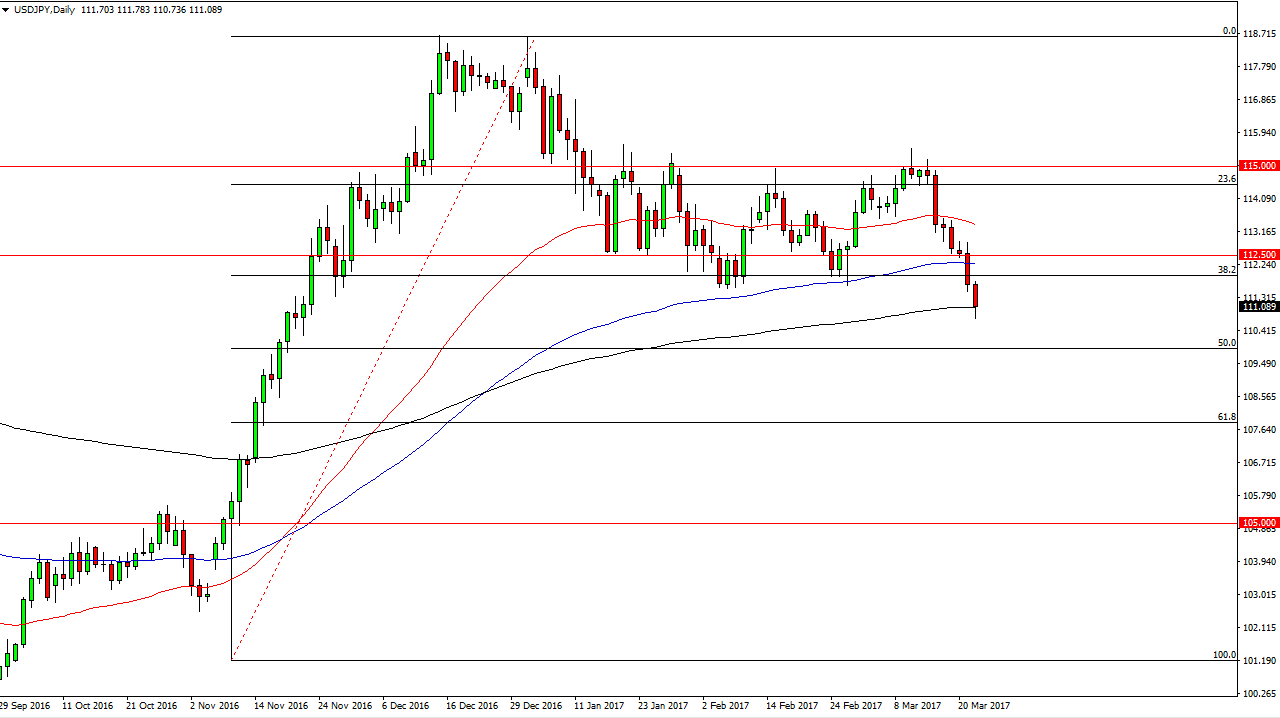This screenshot has width=1280, height=718.
Task: Click the Fibonacci 0.0 level label
Action: tap(1230, 31)
